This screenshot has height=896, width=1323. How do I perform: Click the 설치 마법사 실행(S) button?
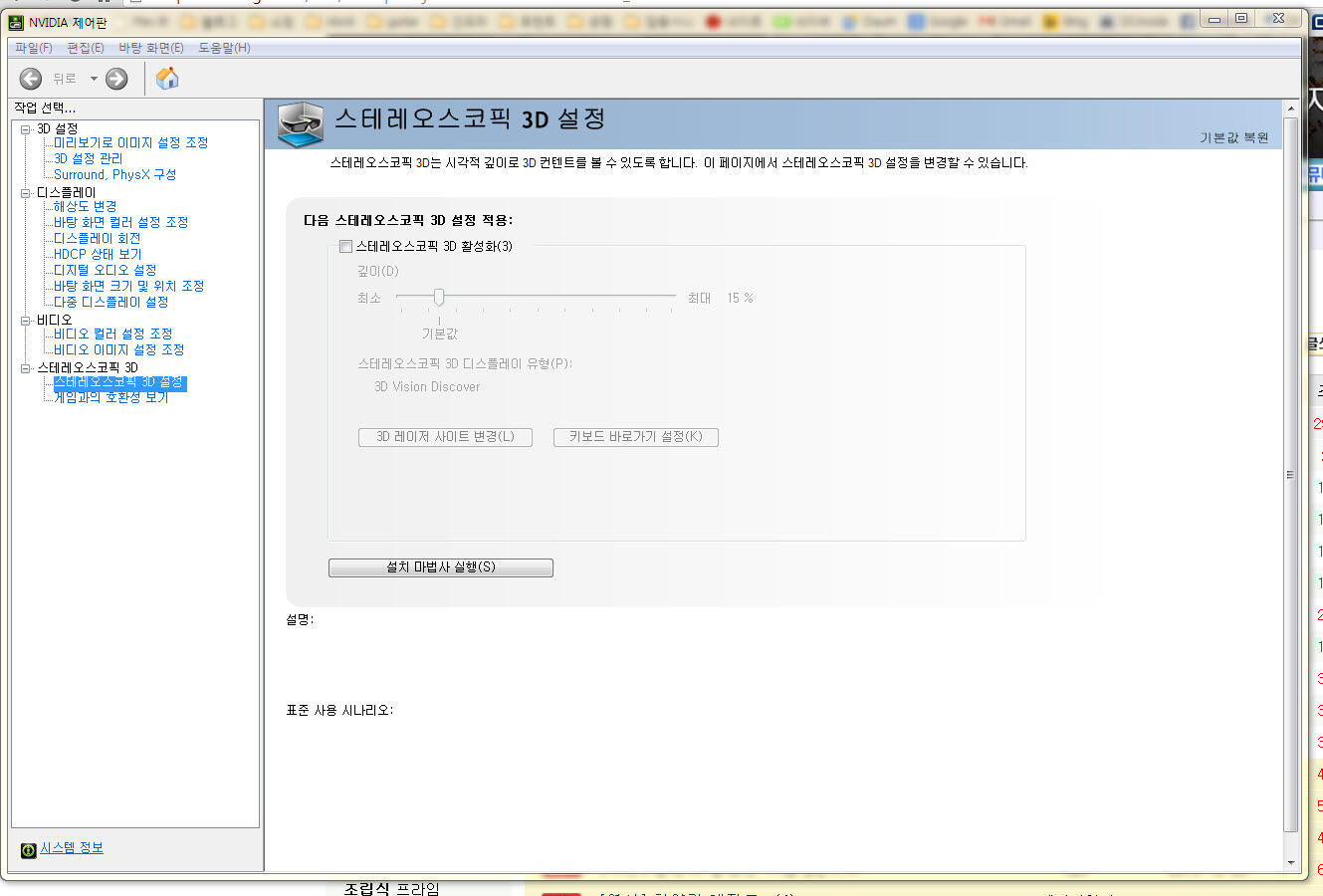click(441, 567)
